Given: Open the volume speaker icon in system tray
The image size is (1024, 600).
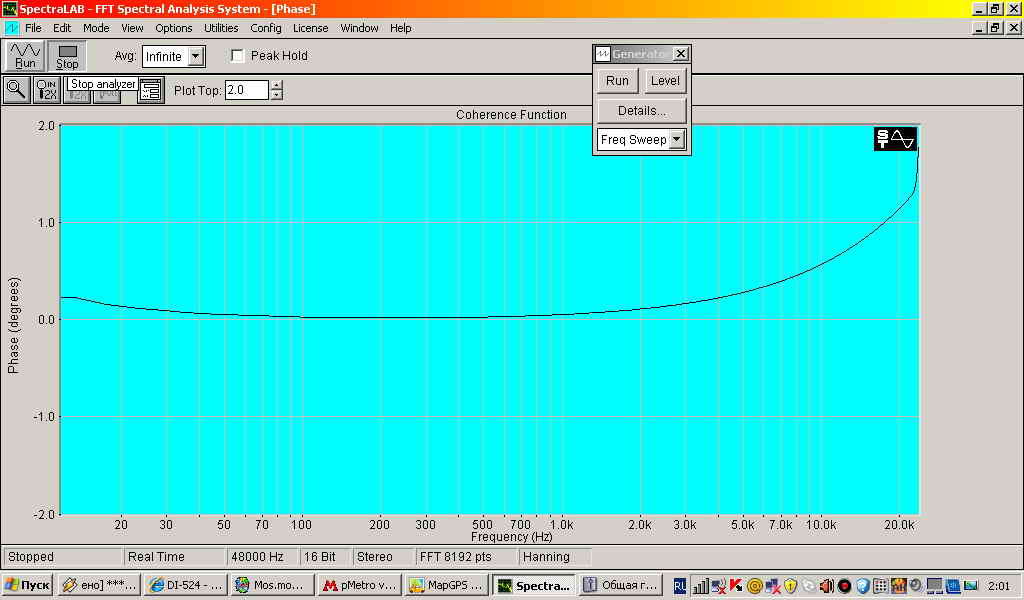Looking at the screenshot, I should coord(827,586).
